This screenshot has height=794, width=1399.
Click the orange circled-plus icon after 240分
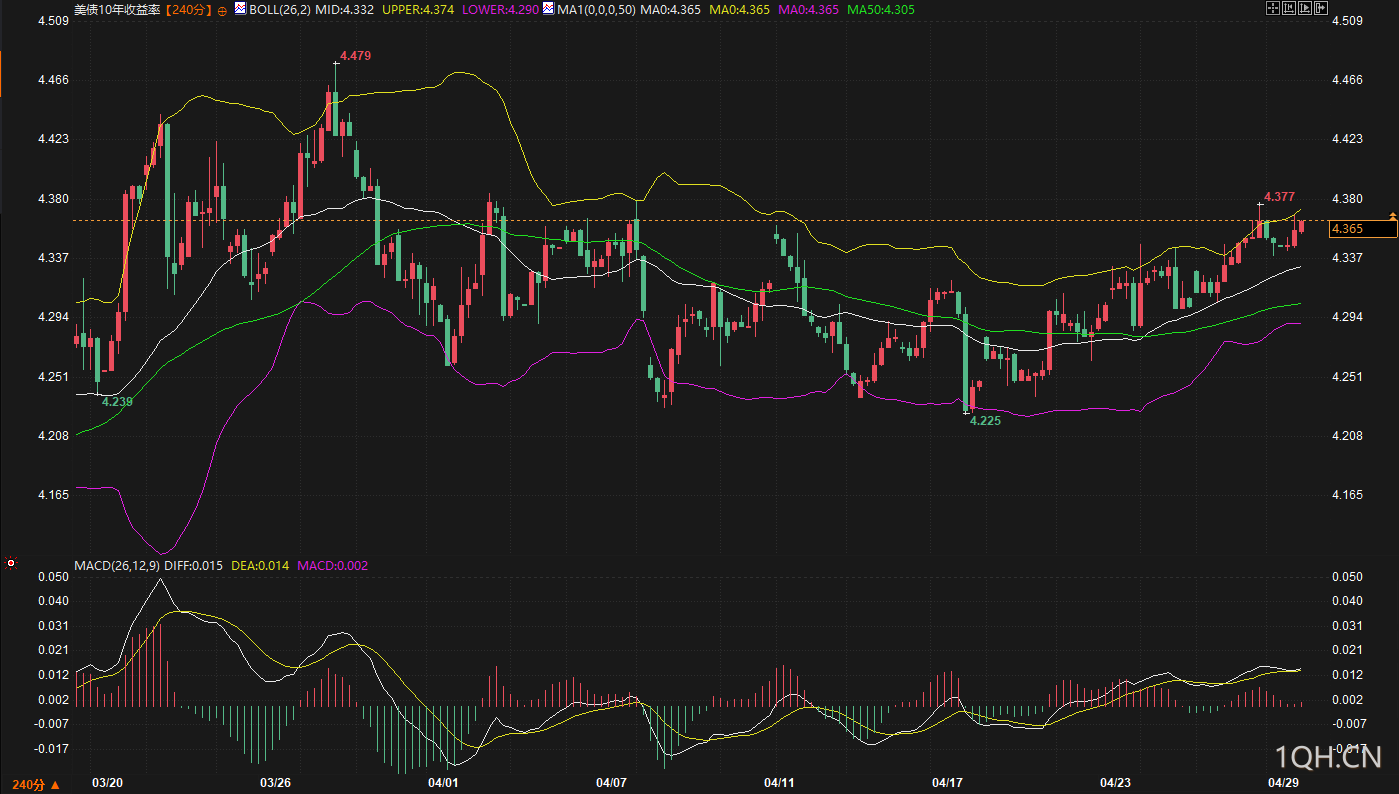tap(222, 9)
